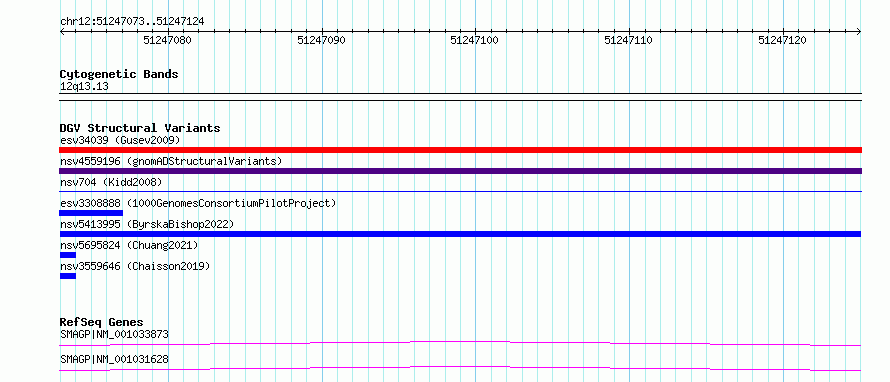
Task: Click the nsv5413995 blue variant bar
Action: (x=460, y=234)
